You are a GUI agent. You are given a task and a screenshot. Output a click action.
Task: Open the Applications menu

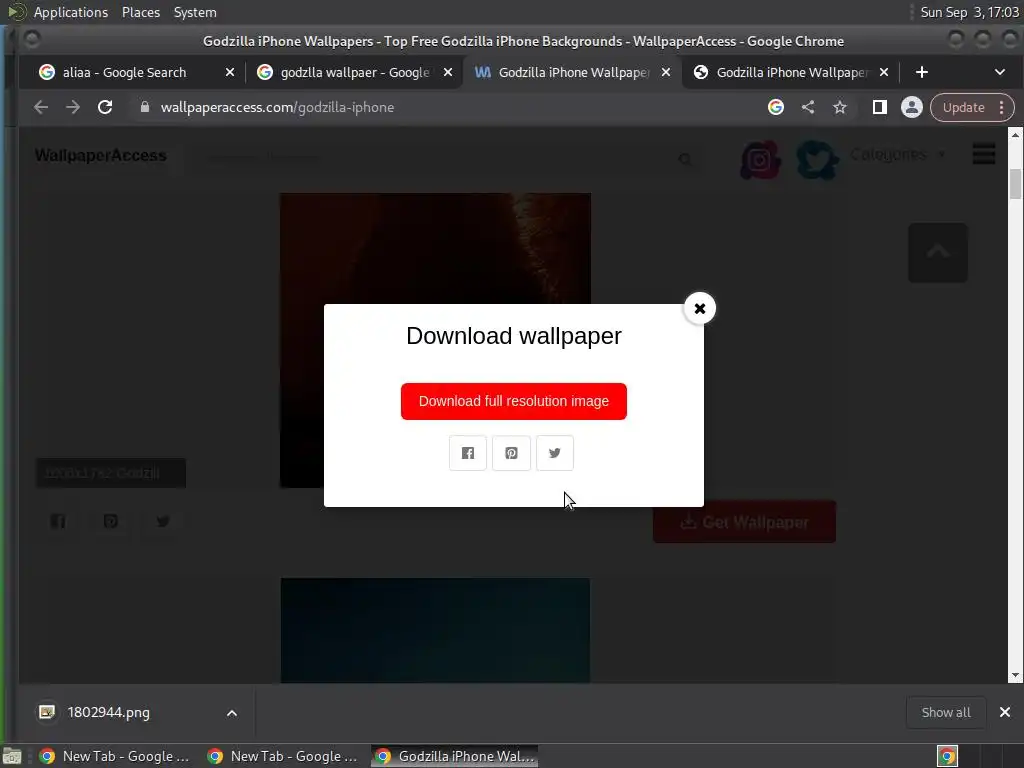click(71, 12)
